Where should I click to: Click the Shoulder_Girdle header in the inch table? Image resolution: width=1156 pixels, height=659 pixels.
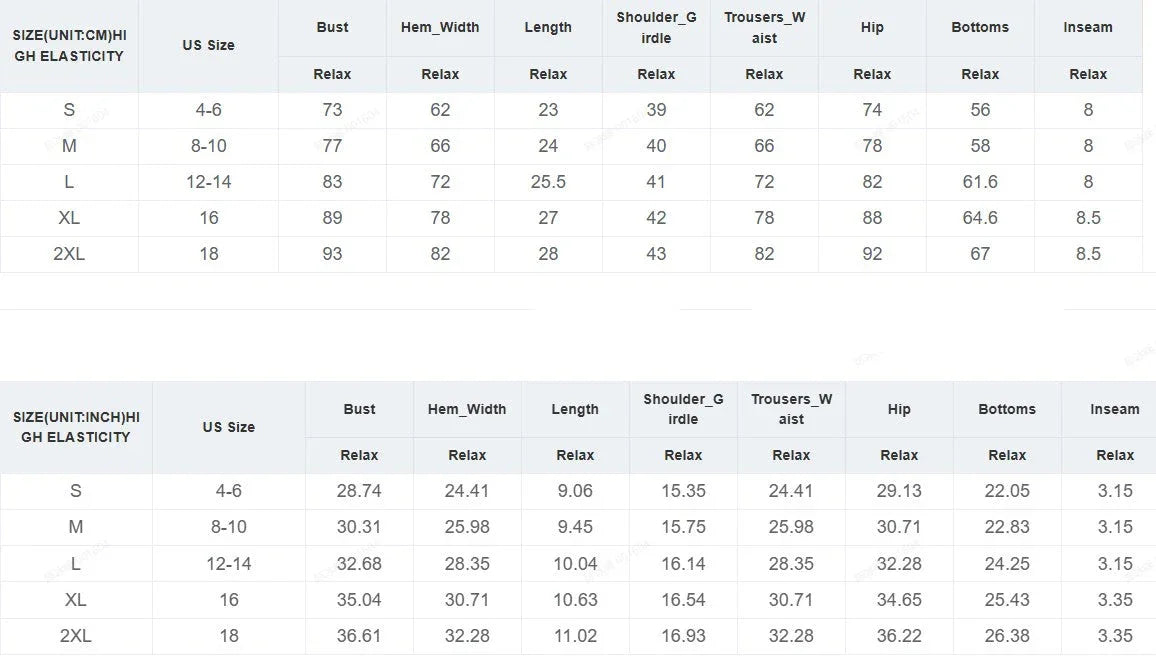pyautogui.click(x=683, y=409)
